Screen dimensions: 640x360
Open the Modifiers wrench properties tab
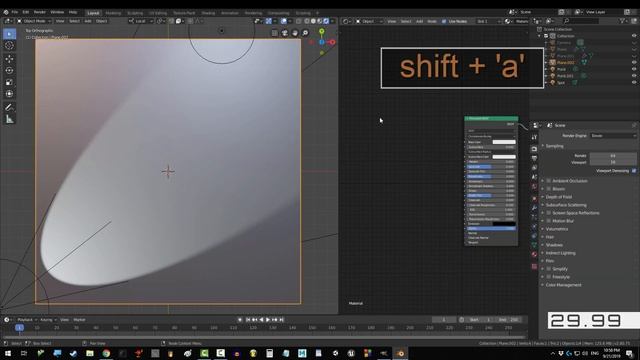pos(534,208)
